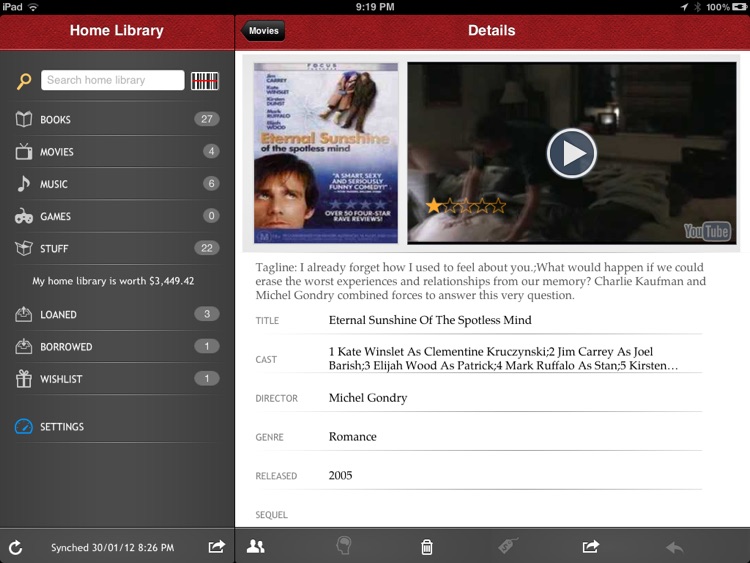
Task: Click the Books open-book icon
Action: tap(23, 119)
